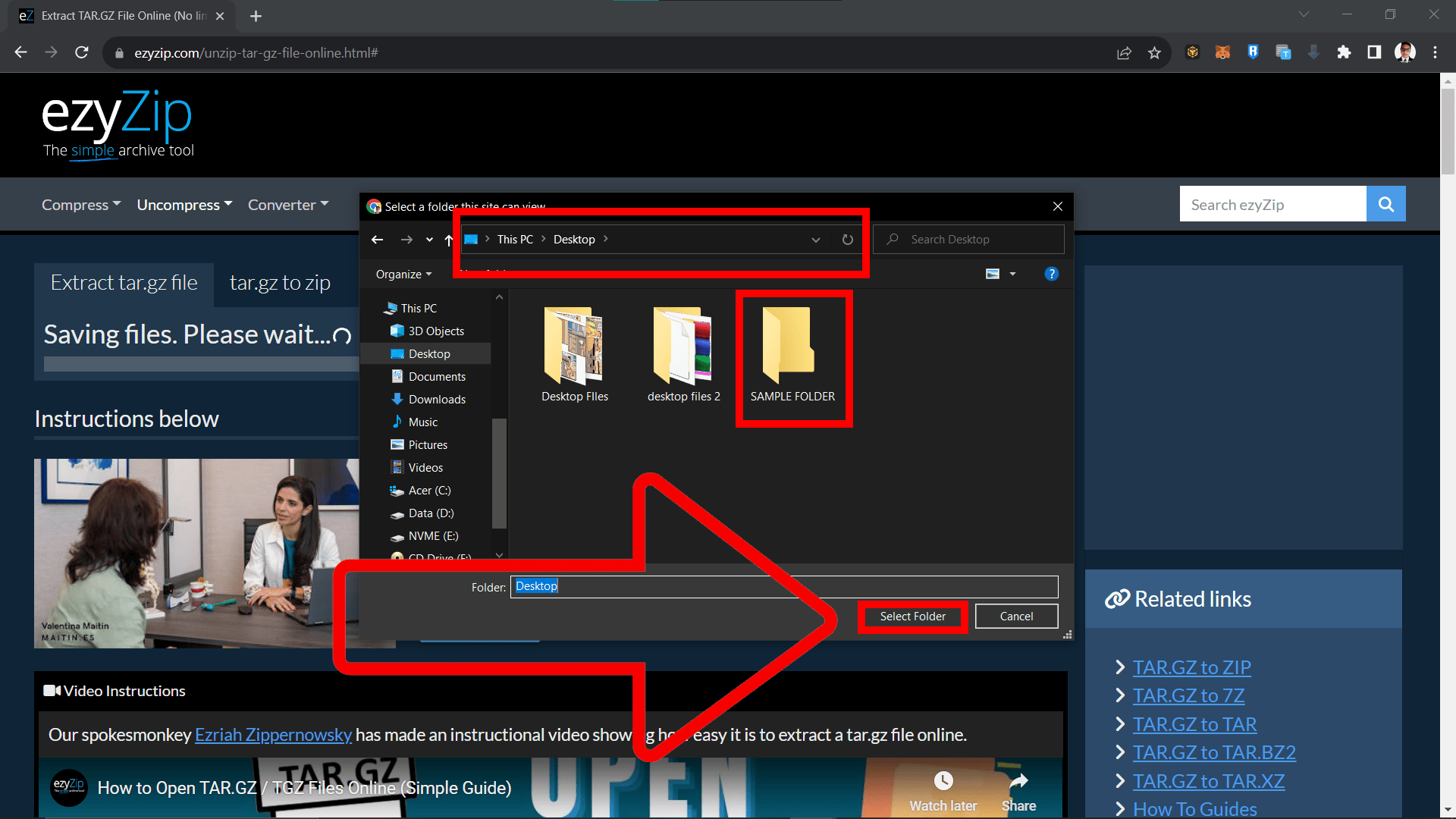
Task: Click the tar.gz to zip tab
Action: [277, 282]
